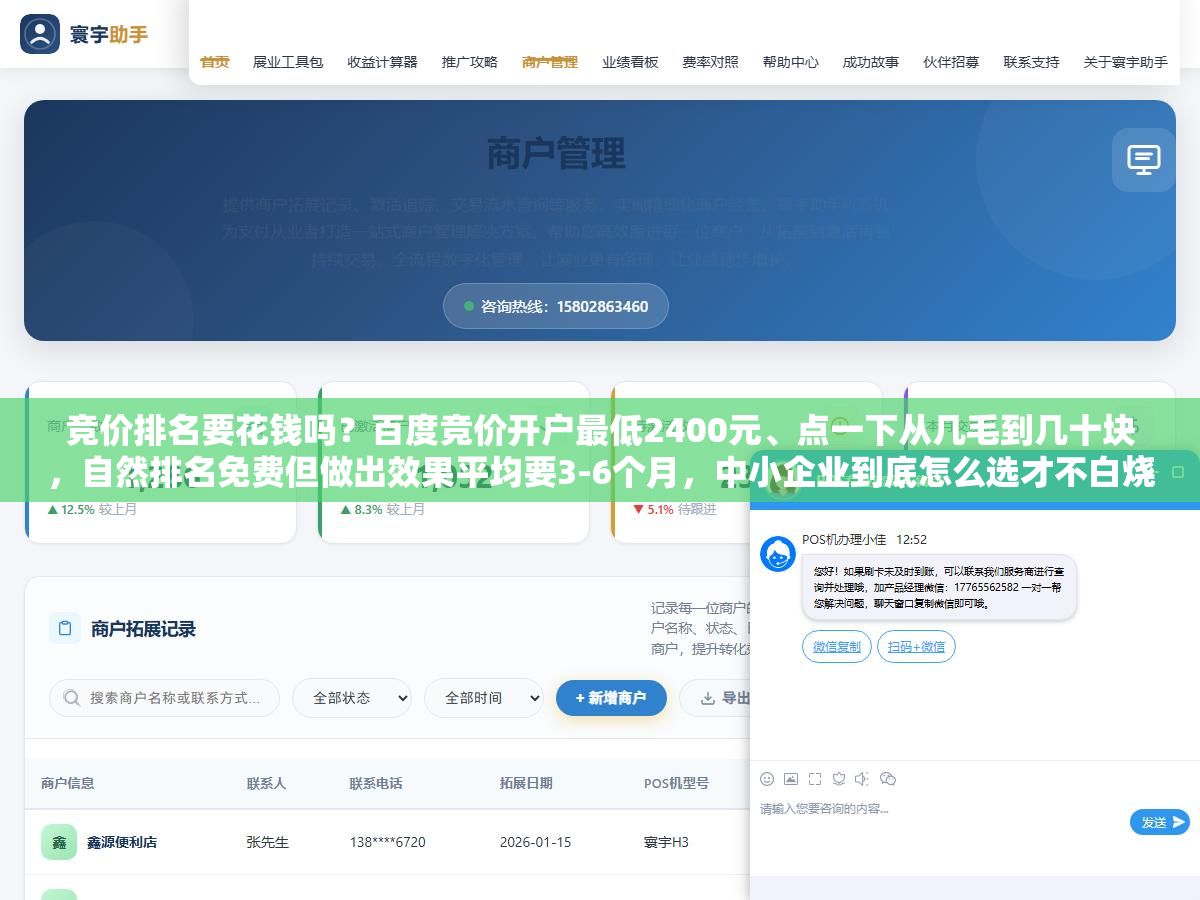Click the maximize icon of the chat window

tap(1180, 471)
